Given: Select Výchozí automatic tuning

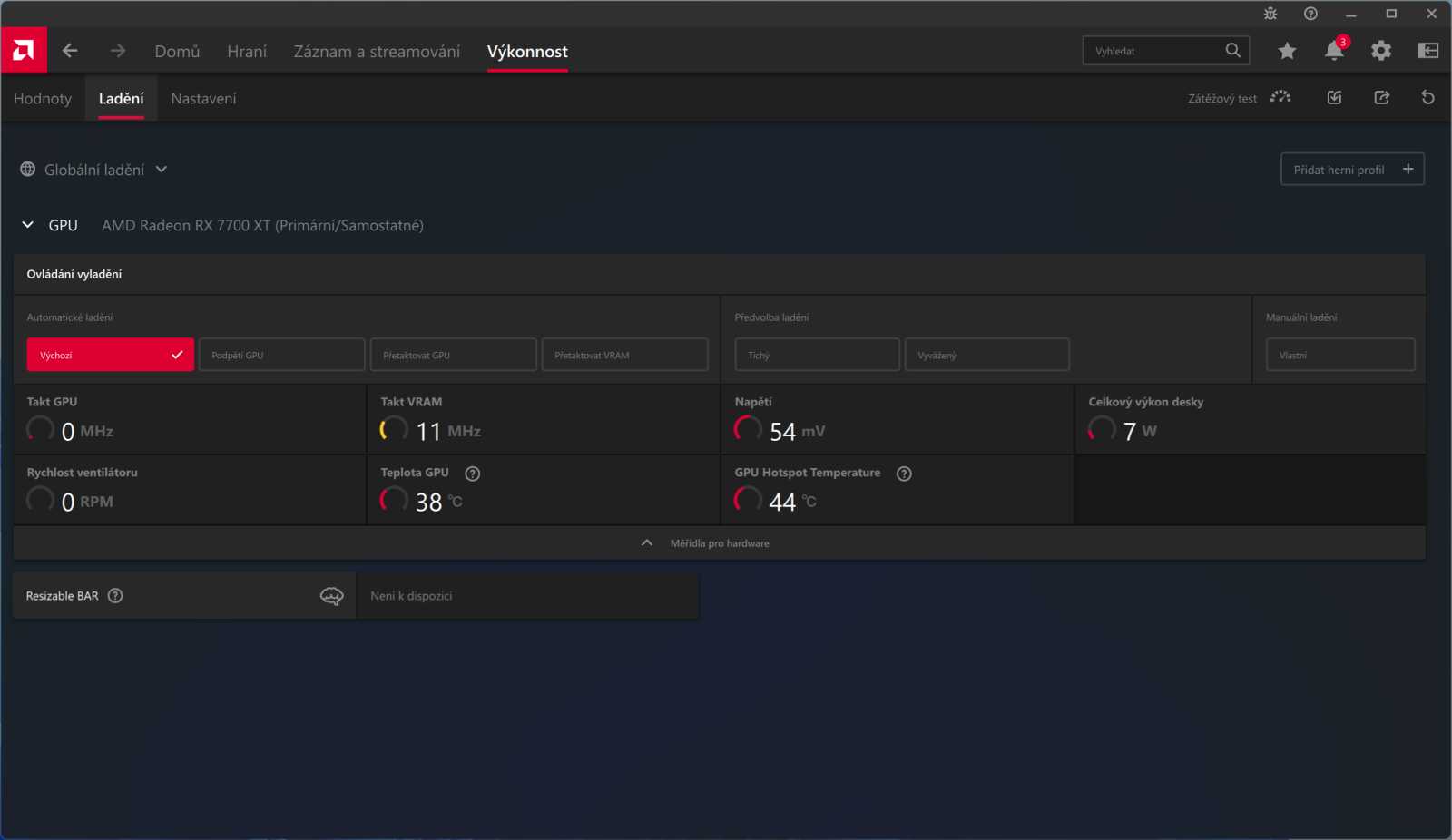Looking at the screenshot, I should [x=110, y=355].
